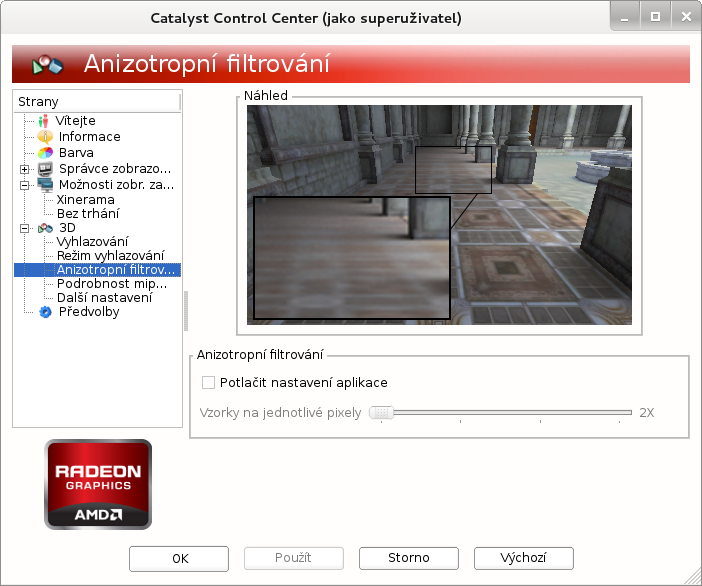702x586 pixels.
Task: Click the 2X slider value label
Action: click(x=647, y=413)
